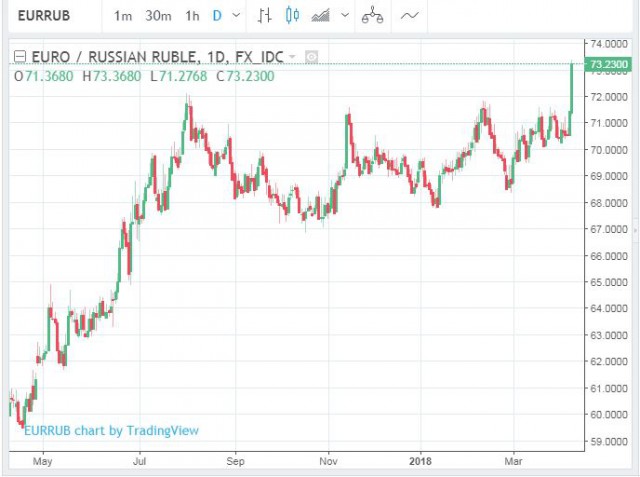Viewport: 640px width, 477px height.
Task: Open chart settings gear next to legend title
Action: [312, 57]
